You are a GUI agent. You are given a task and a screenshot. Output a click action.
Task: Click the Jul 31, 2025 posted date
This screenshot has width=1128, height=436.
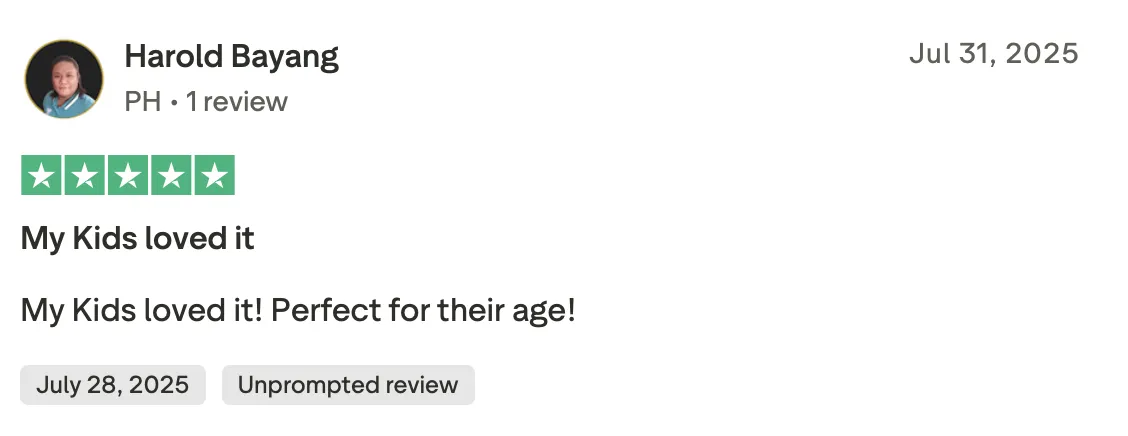click(x=993, y=54)
